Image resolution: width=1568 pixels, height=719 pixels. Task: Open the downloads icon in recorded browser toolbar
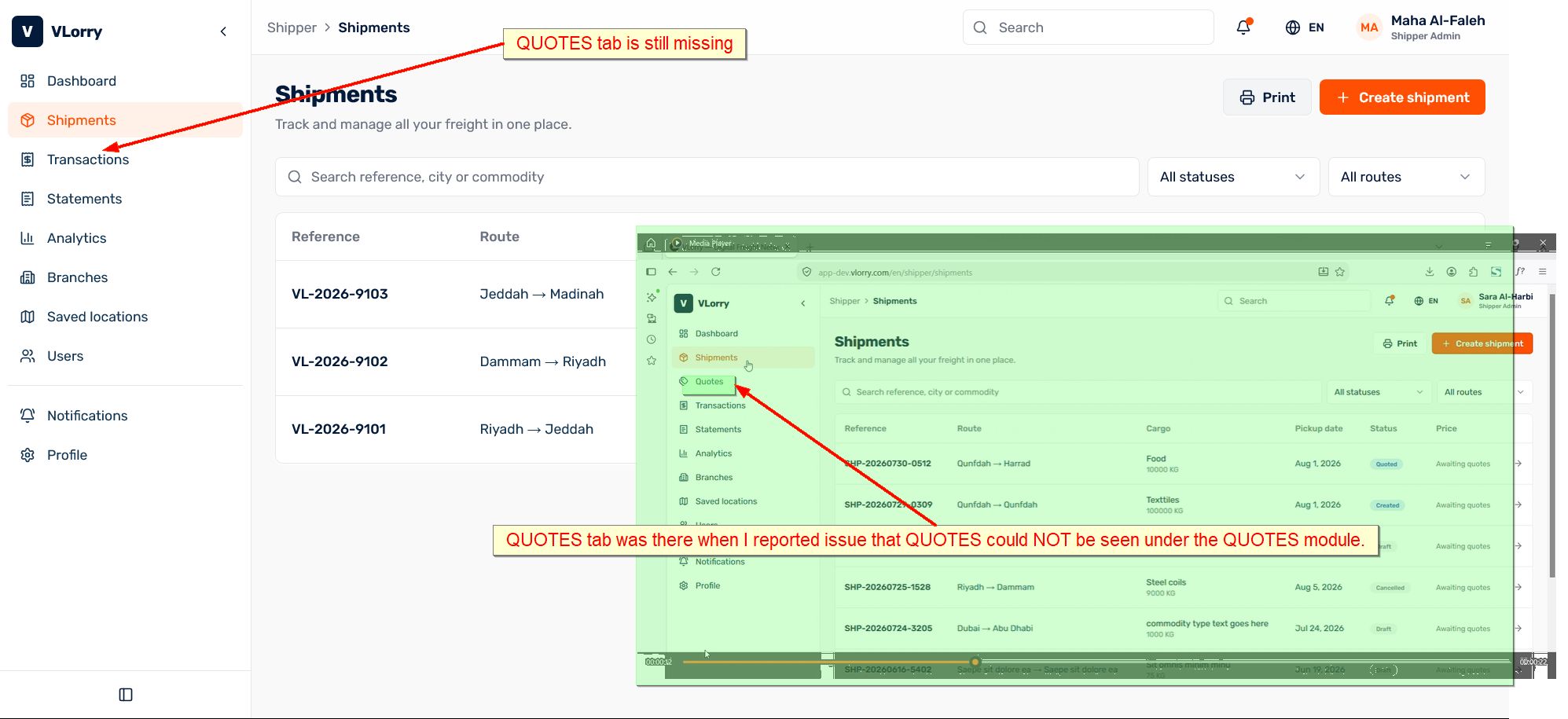tap(1430, 272)
